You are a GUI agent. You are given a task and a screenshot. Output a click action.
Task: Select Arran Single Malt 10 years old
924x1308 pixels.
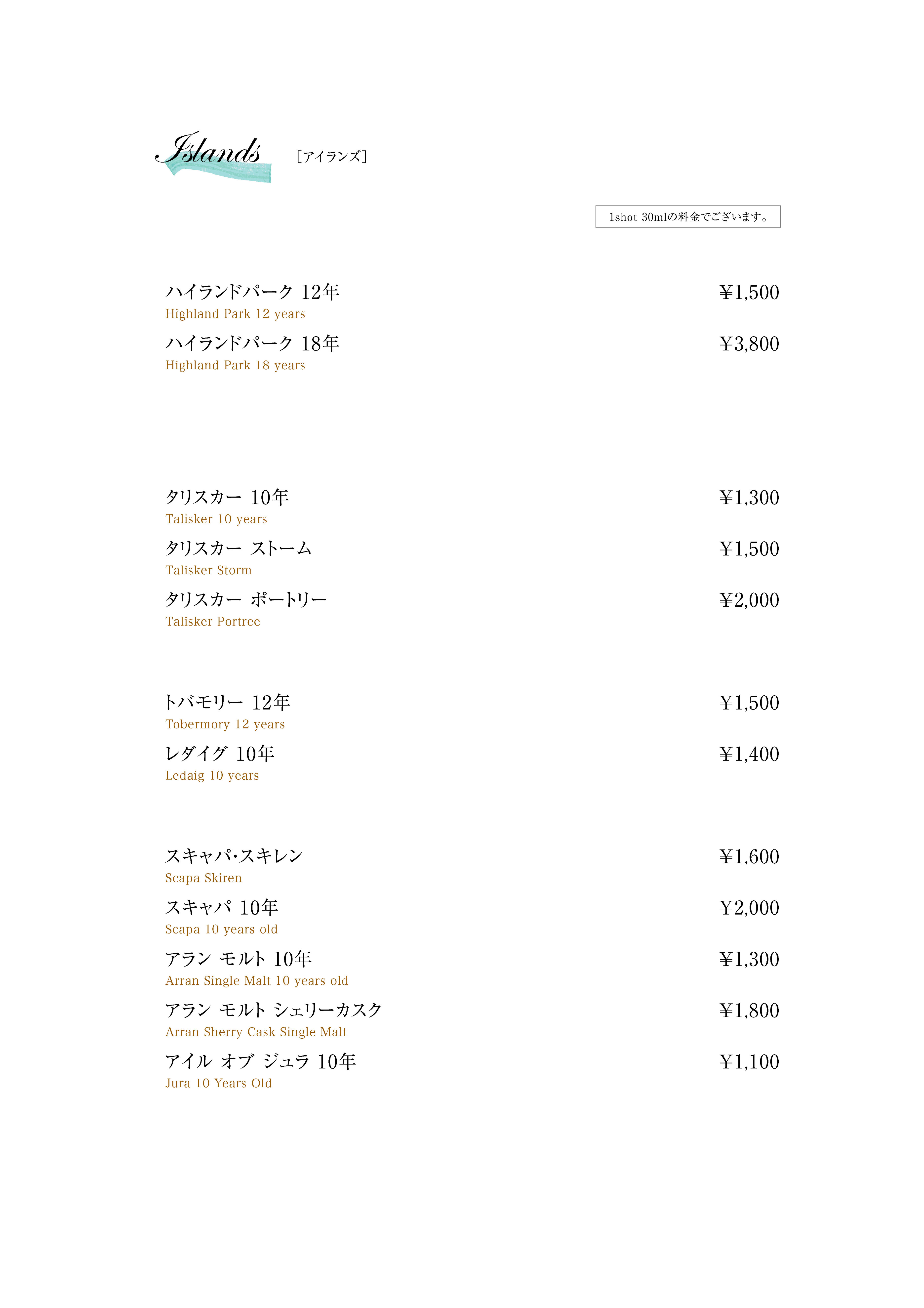256,980
